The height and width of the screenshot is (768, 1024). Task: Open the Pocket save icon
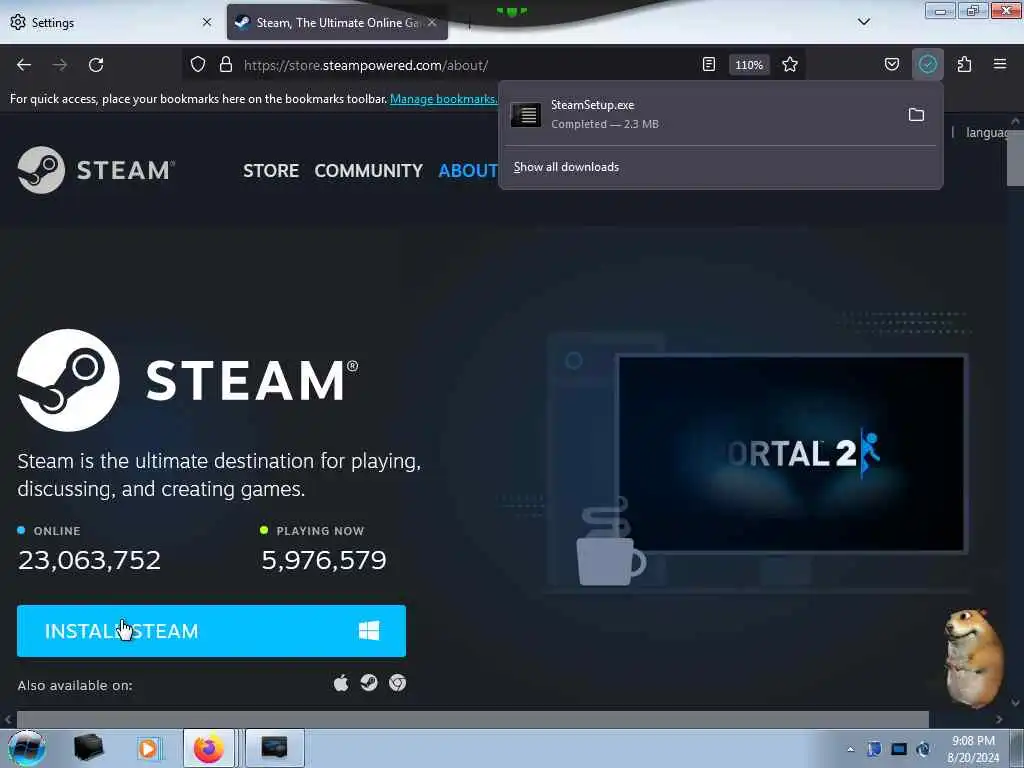pyautogui.click(x=892, y=65)
